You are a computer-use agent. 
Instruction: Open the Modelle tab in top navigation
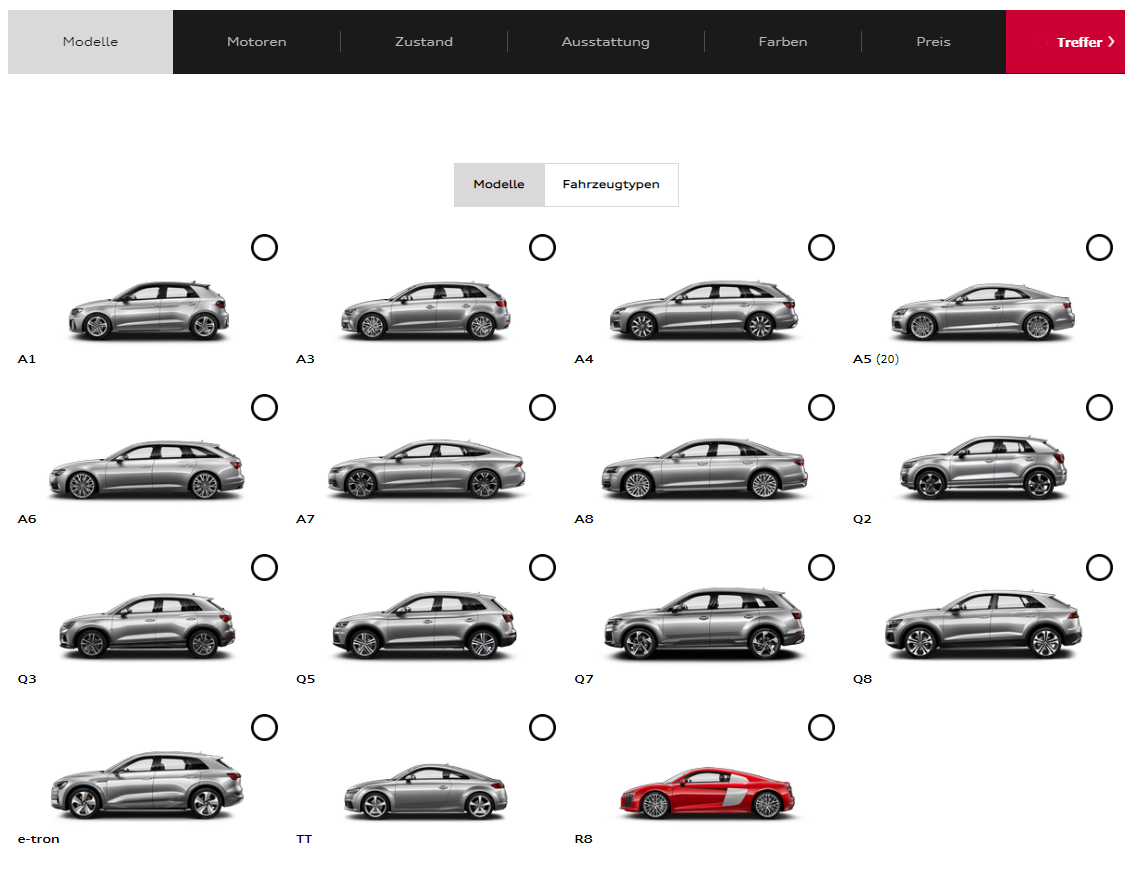90,42
